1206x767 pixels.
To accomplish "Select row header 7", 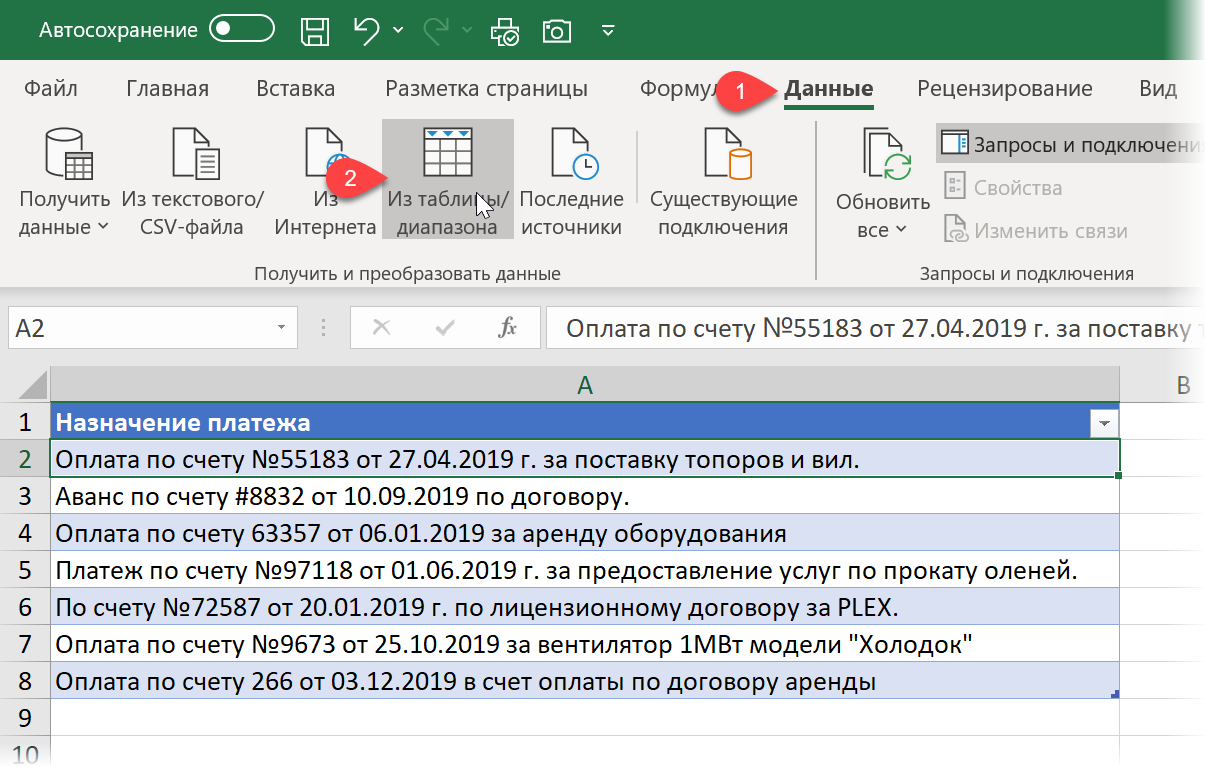I will 27,644.
